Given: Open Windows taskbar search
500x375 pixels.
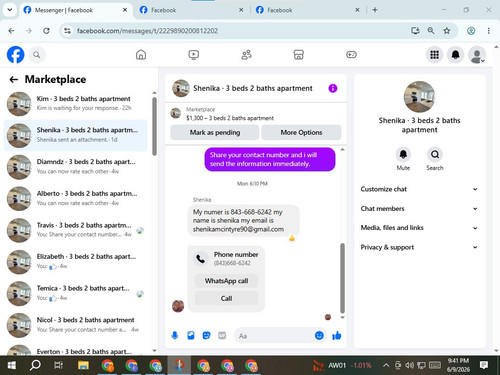Looking at the screenshot, I should coord(35,366).
